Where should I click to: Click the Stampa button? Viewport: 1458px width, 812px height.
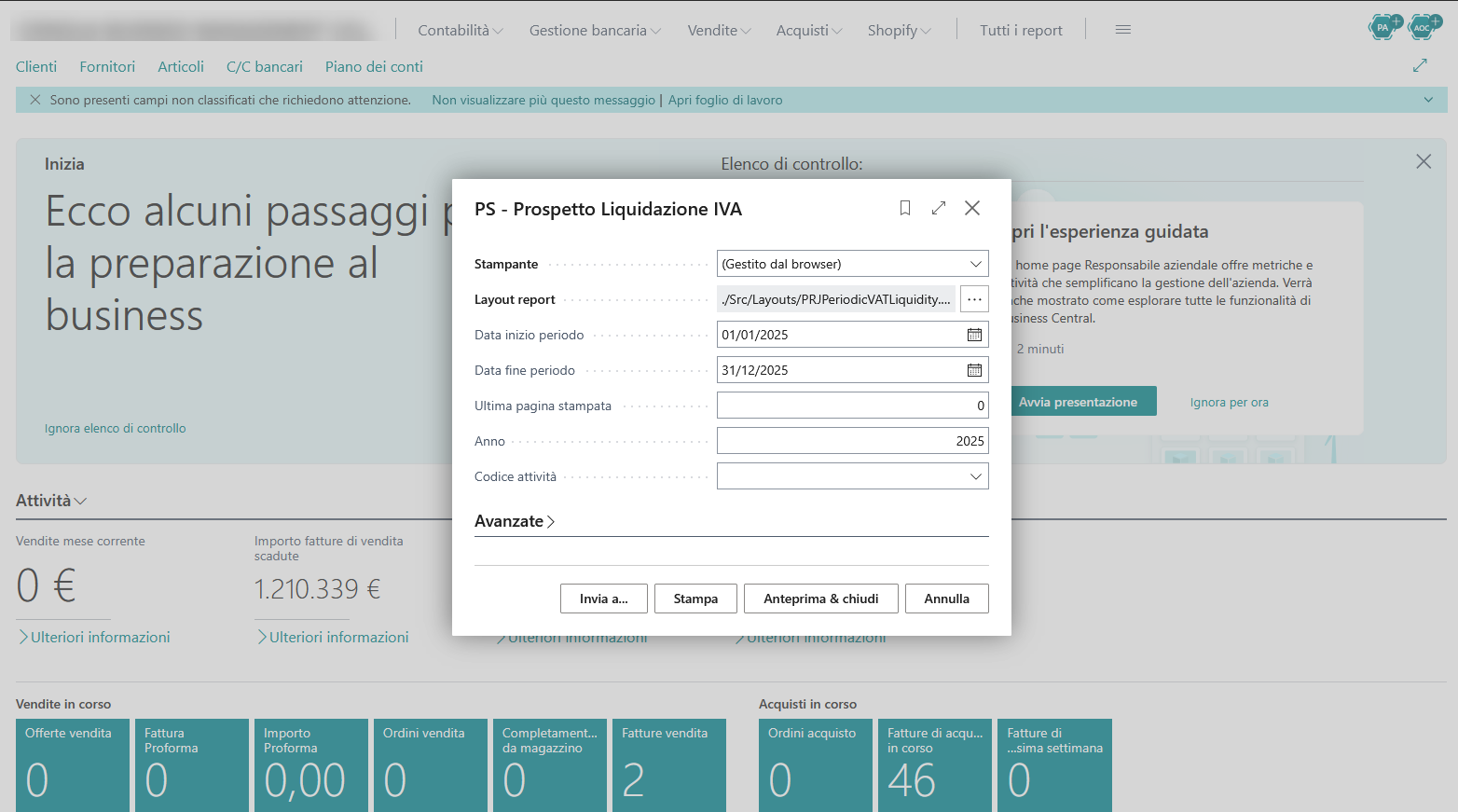coord(695,599)
